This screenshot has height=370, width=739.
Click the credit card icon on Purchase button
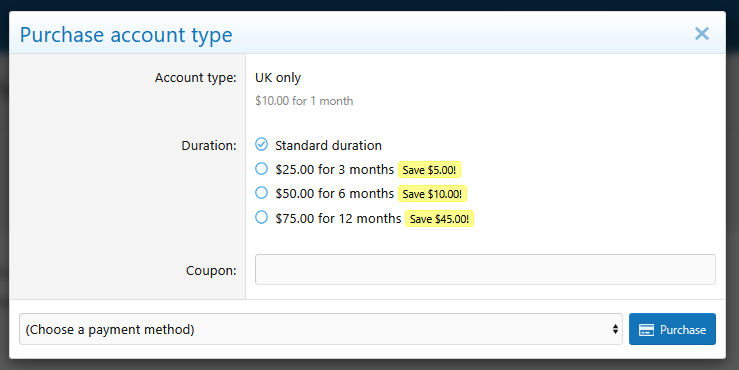646,329
